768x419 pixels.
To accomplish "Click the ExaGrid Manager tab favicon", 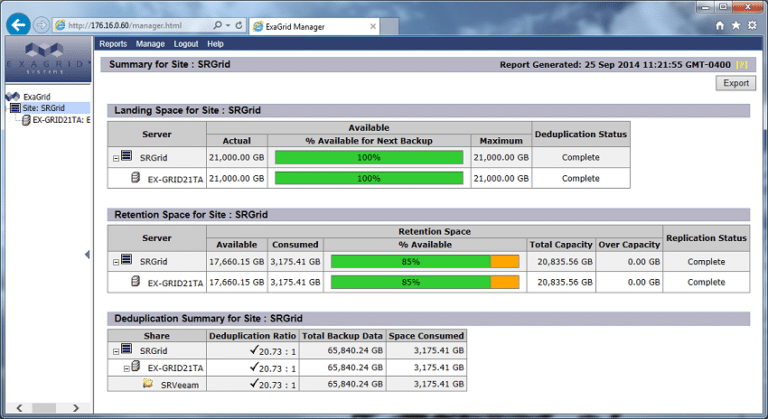I will (x=258, y=26).
